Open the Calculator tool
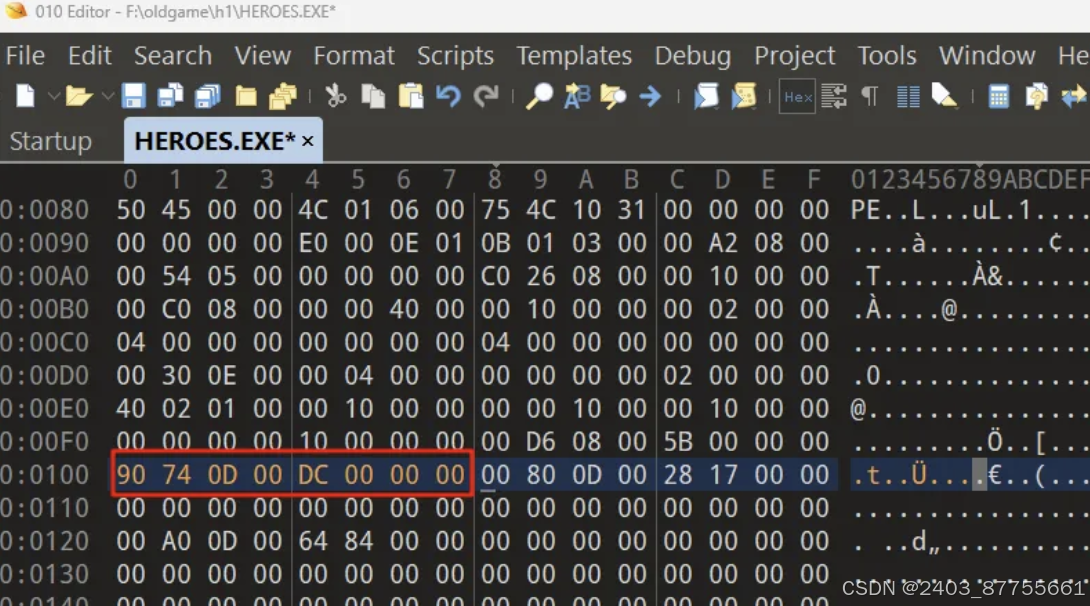The image size is (1090, 606). pos(998,96)
